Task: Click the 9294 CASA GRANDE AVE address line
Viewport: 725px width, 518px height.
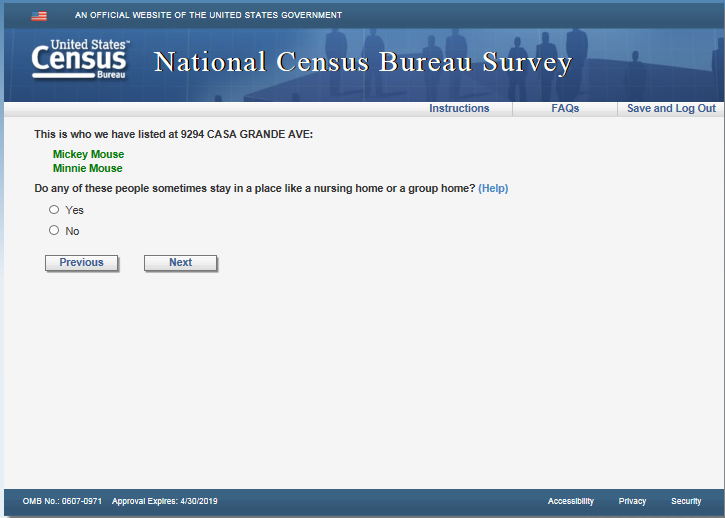Action: (173, 134)
